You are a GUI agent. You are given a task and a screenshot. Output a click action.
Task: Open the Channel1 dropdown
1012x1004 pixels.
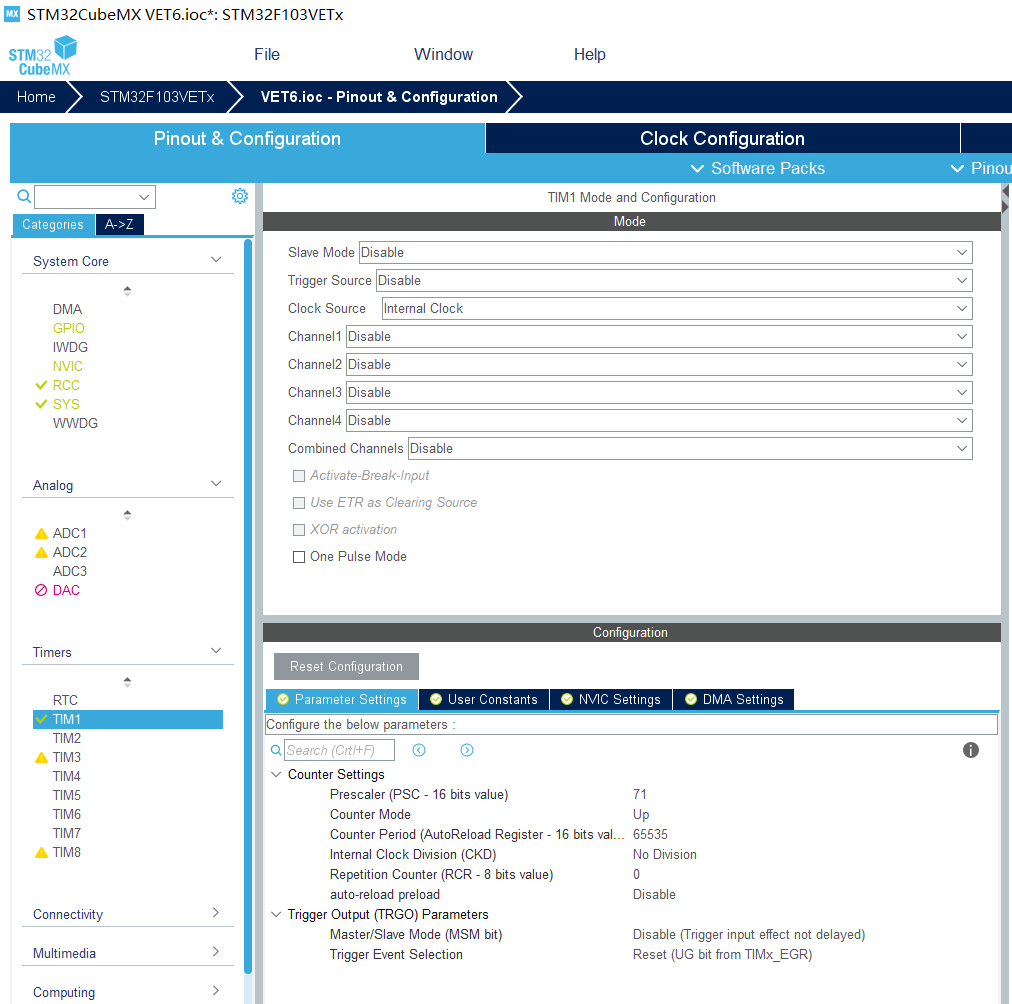(x=659, y=336)
